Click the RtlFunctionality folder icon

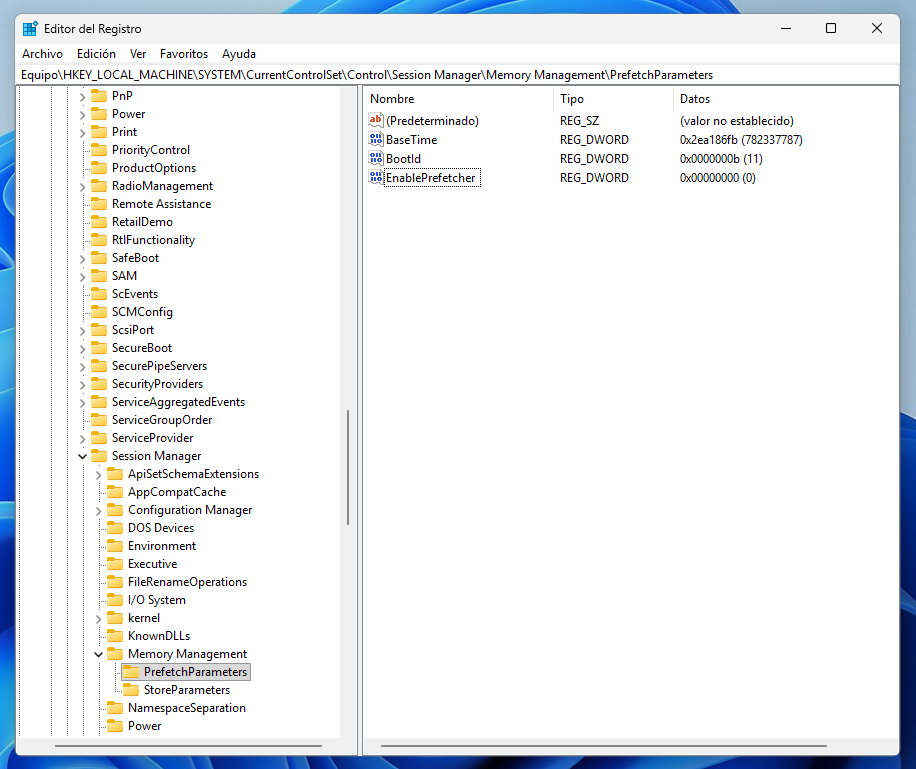click(x=99, y=240)
